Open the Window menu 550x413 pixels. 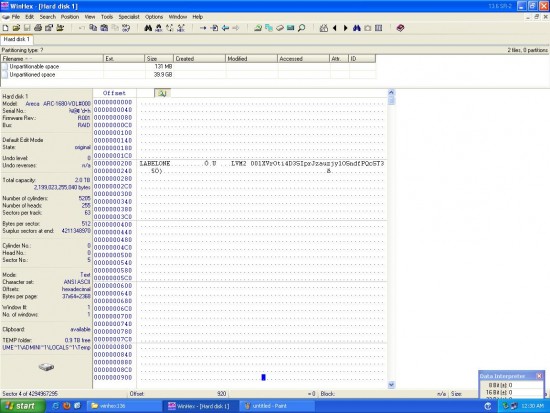(178, 17)
